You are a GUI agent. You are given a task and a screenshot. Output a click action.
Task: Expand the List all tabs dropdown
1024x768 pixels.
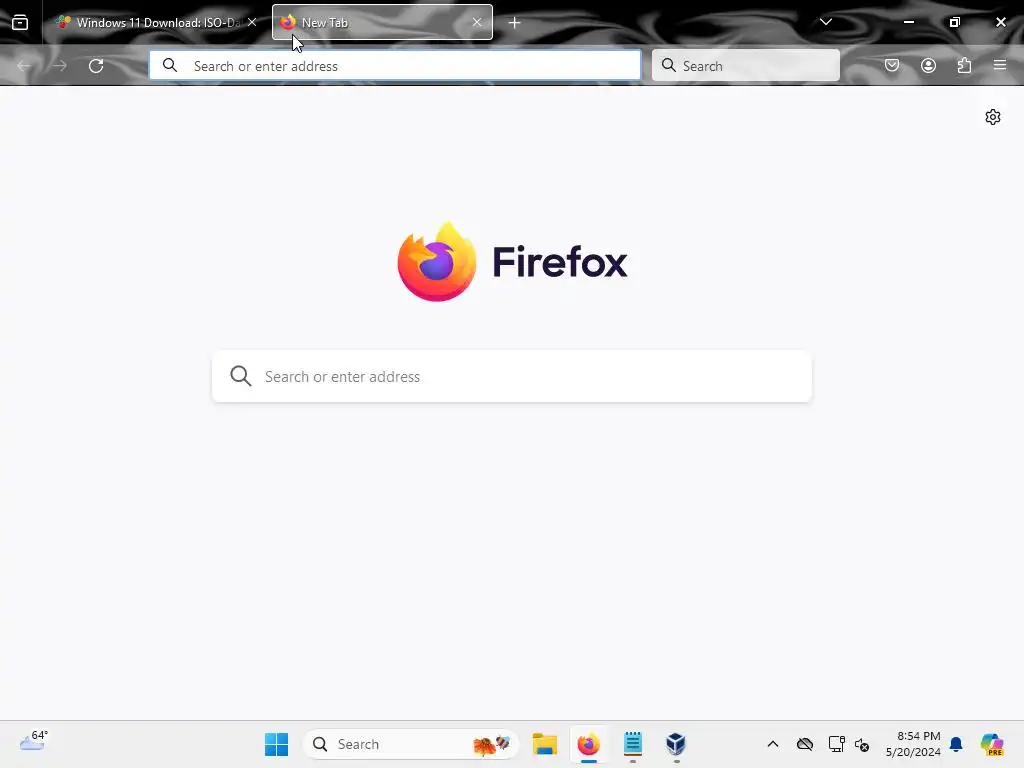[x=825, y=22]
